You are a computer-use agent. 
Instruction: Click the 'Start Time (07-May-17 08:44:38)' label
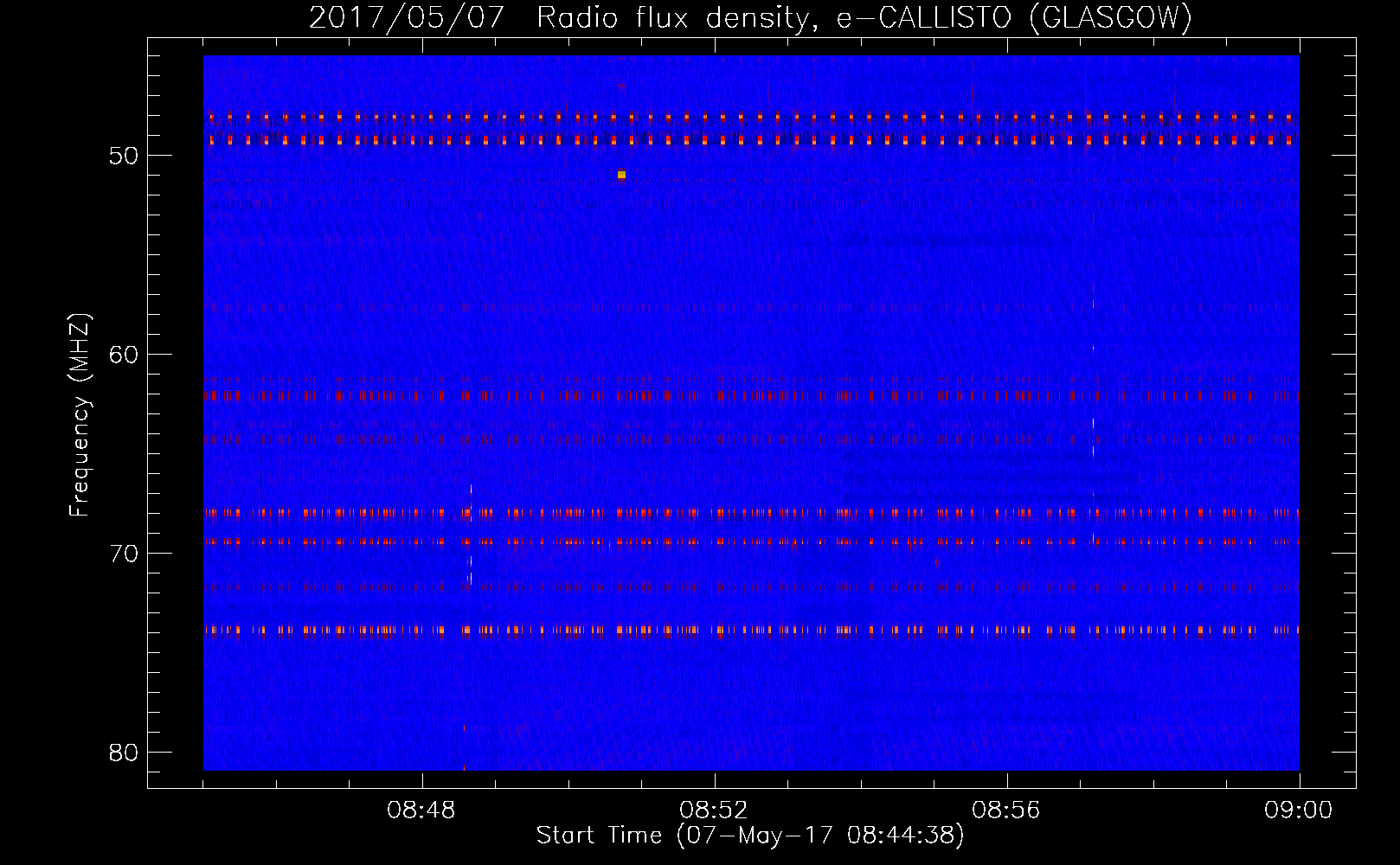750,836
